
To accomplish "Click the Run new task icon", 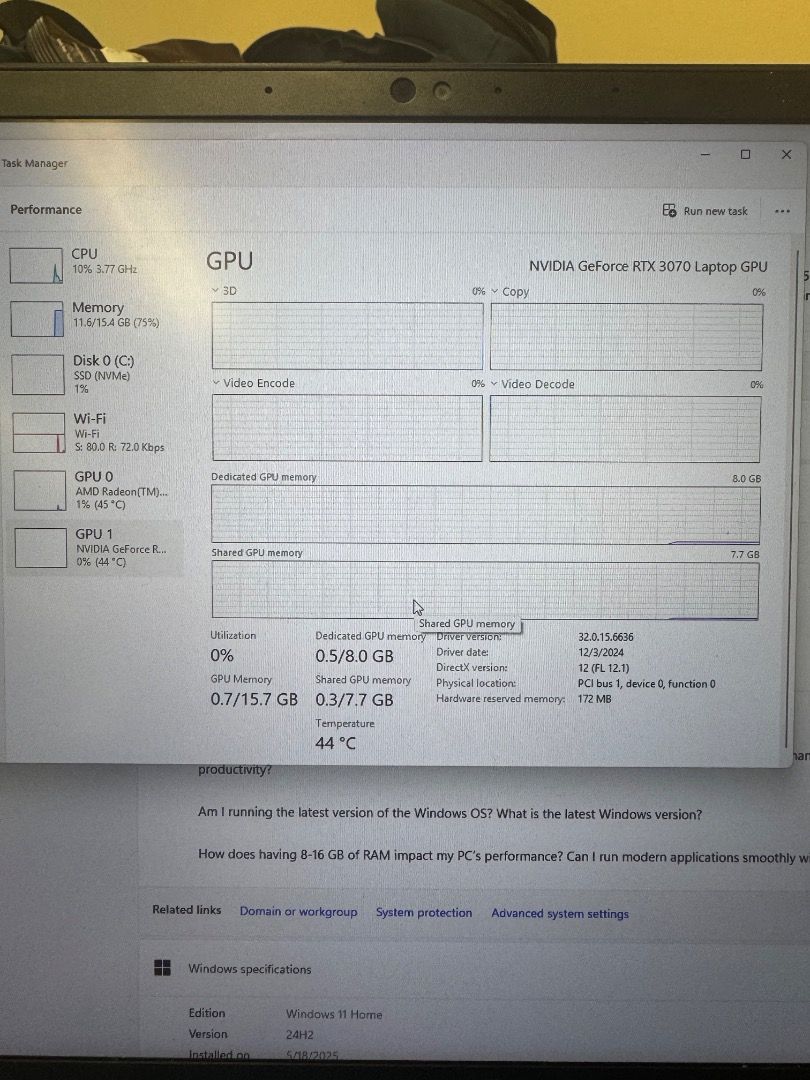I will [x=669, y=211].
